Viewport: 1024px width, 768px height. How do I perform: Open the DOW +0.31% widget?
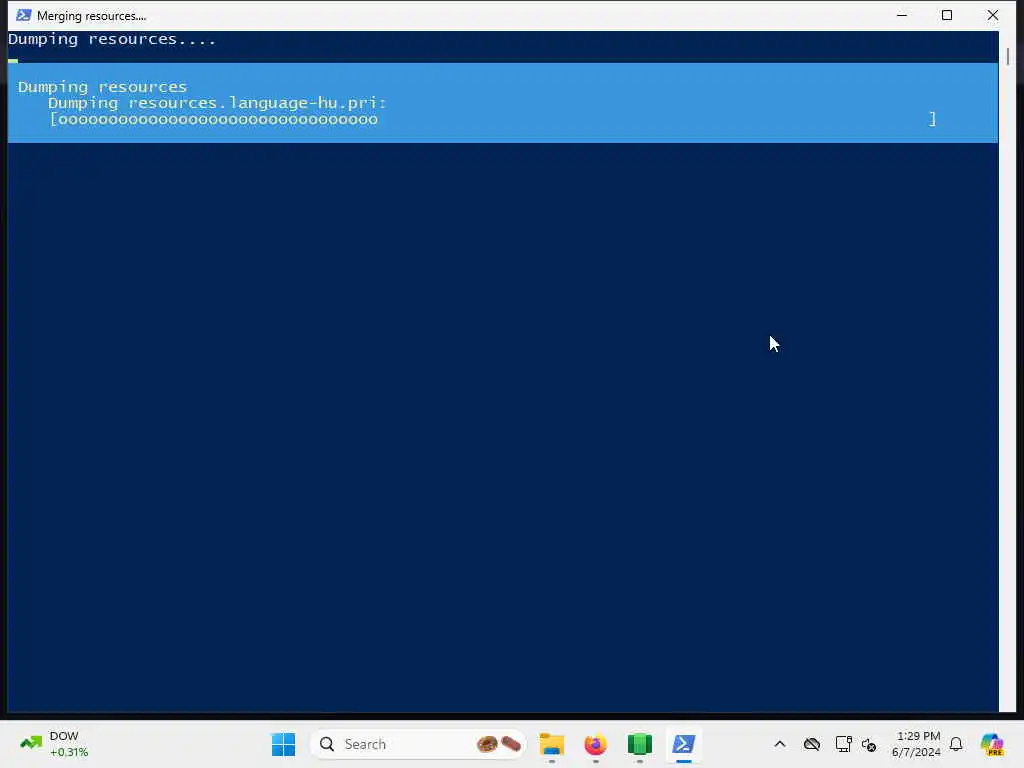(x=54, y=744)
